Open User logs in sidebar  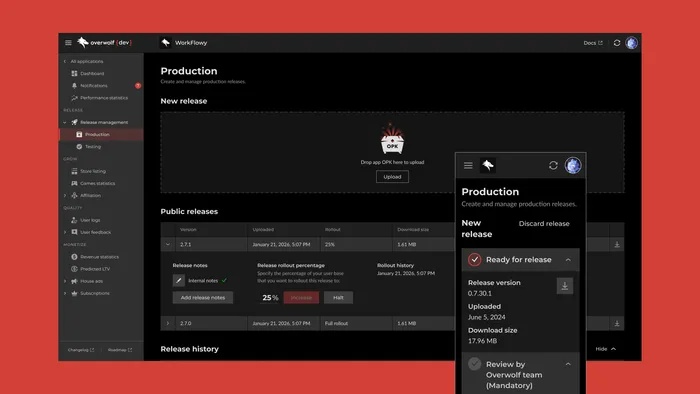coord(90,220)
